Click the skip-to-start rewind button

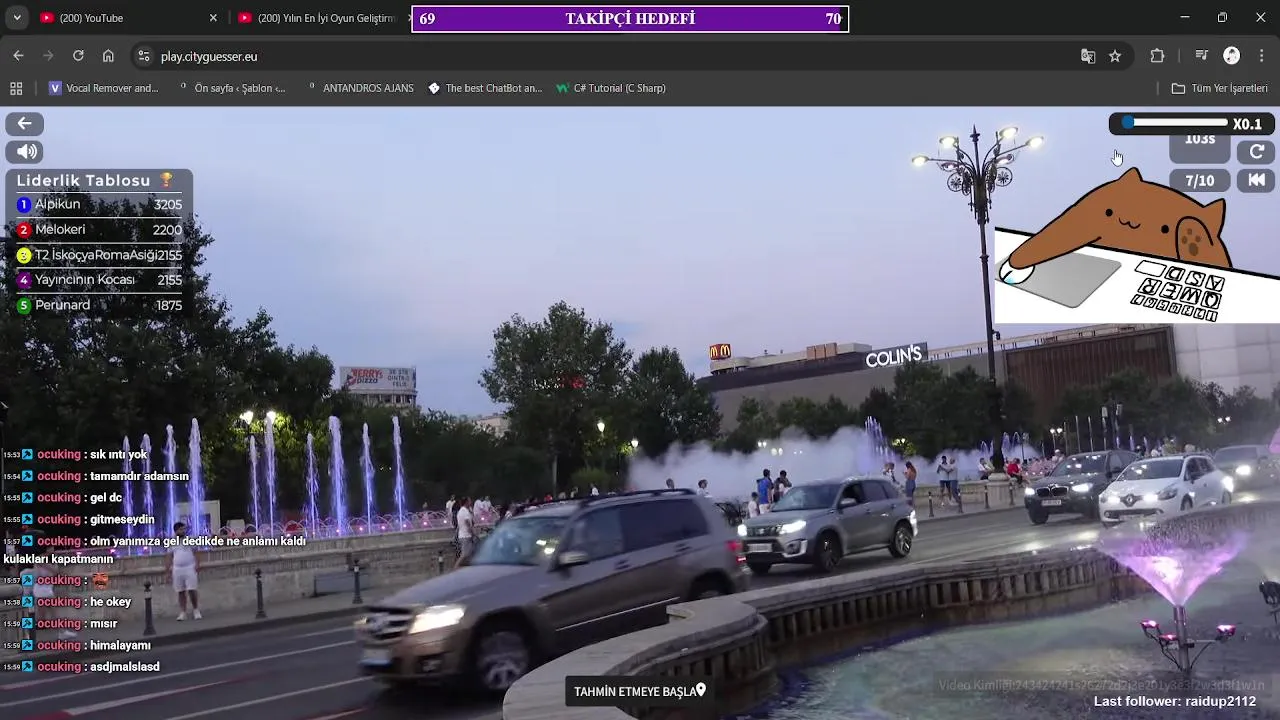(x=1257, y=180)
